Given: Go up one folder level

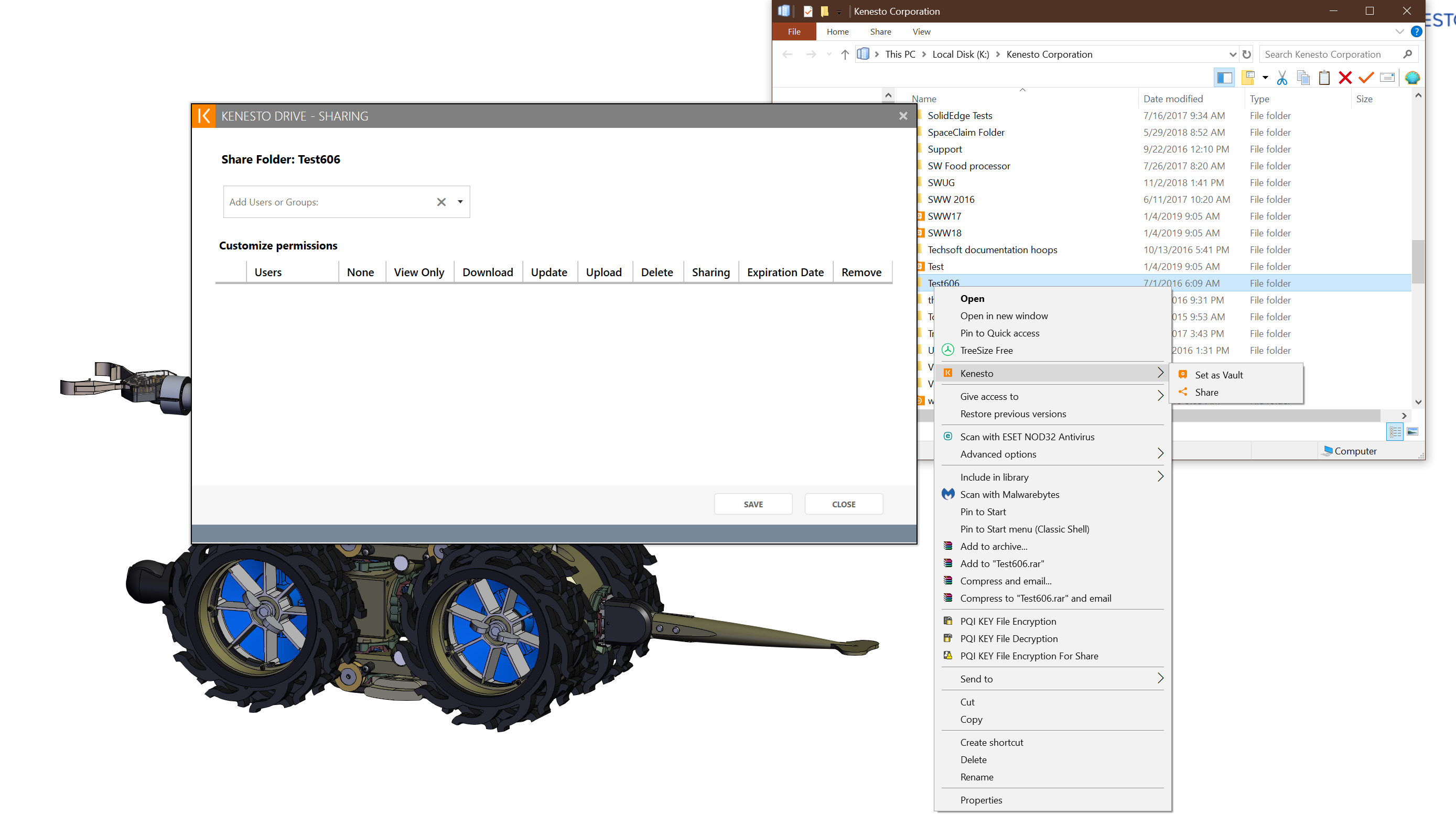Looking at the screenshot, I should coord(844,54).
